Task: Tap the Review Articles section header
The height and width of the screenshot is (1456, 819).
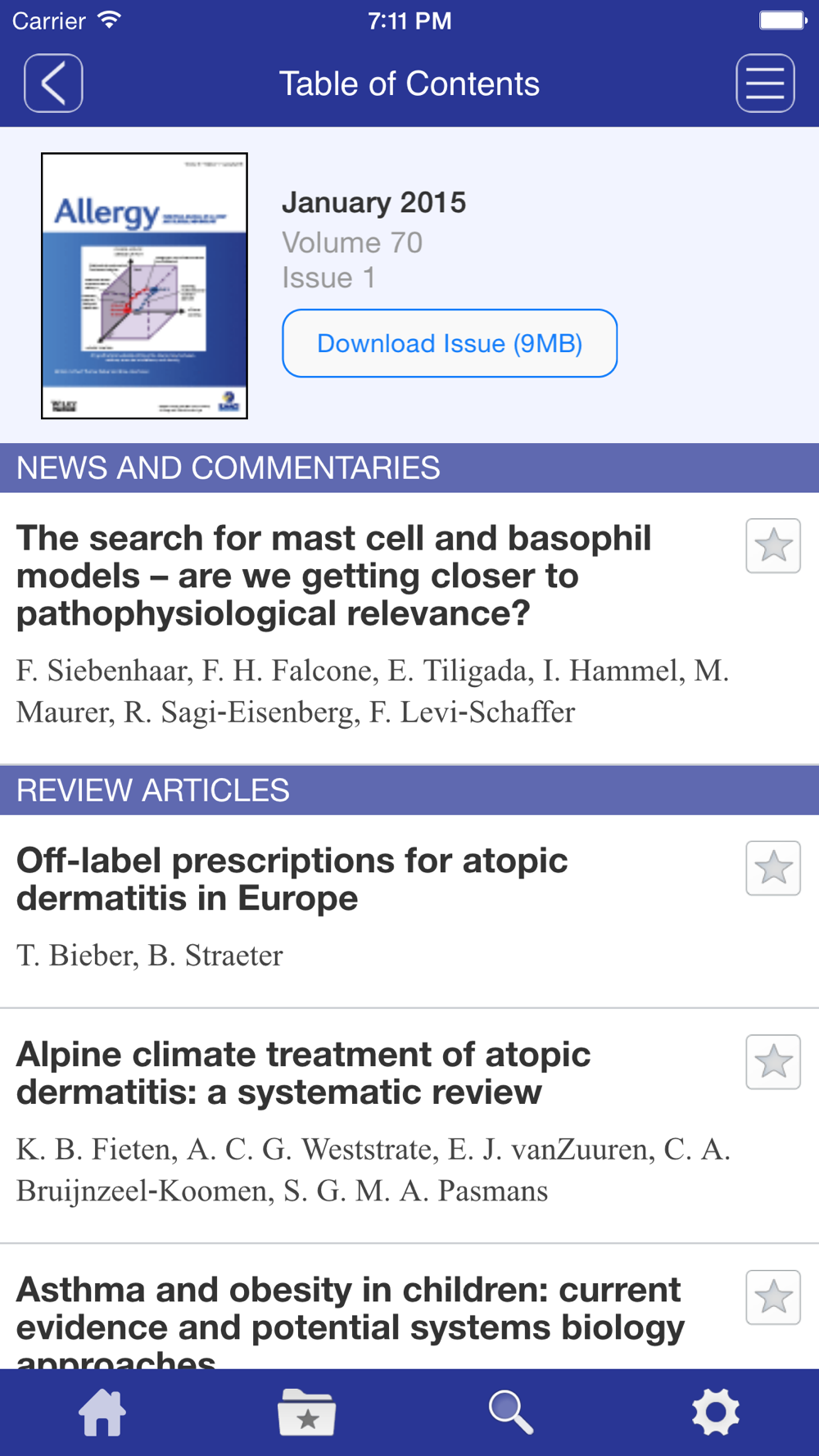Action: [153, 790]
